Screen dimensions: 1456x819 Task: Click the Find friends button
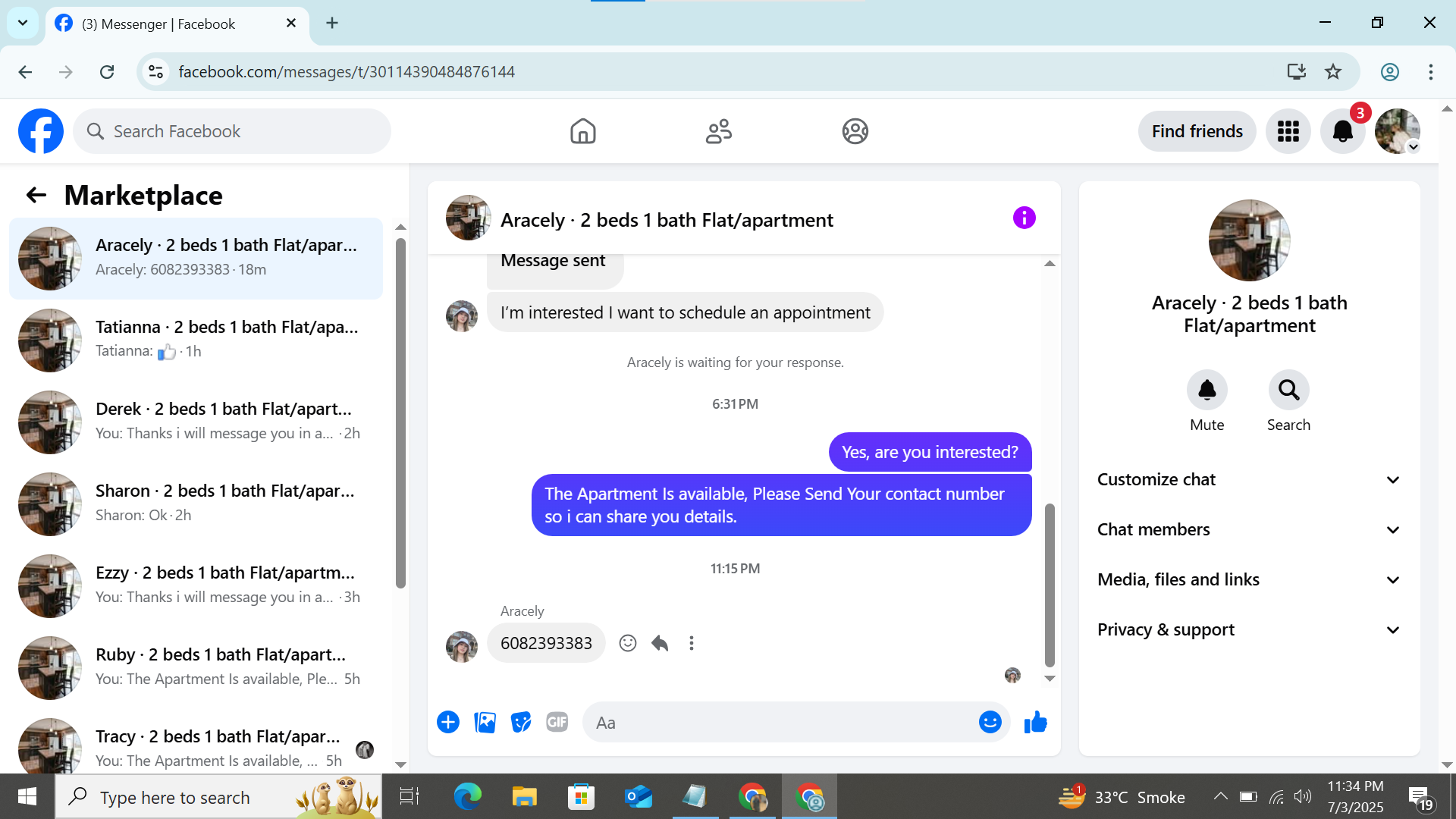tap(1197, 131)
